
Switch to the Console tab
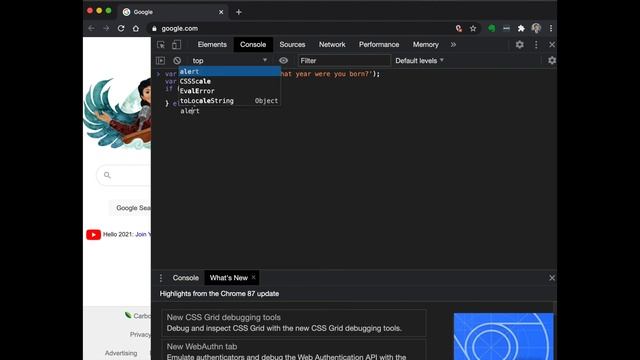coord(253,44)
